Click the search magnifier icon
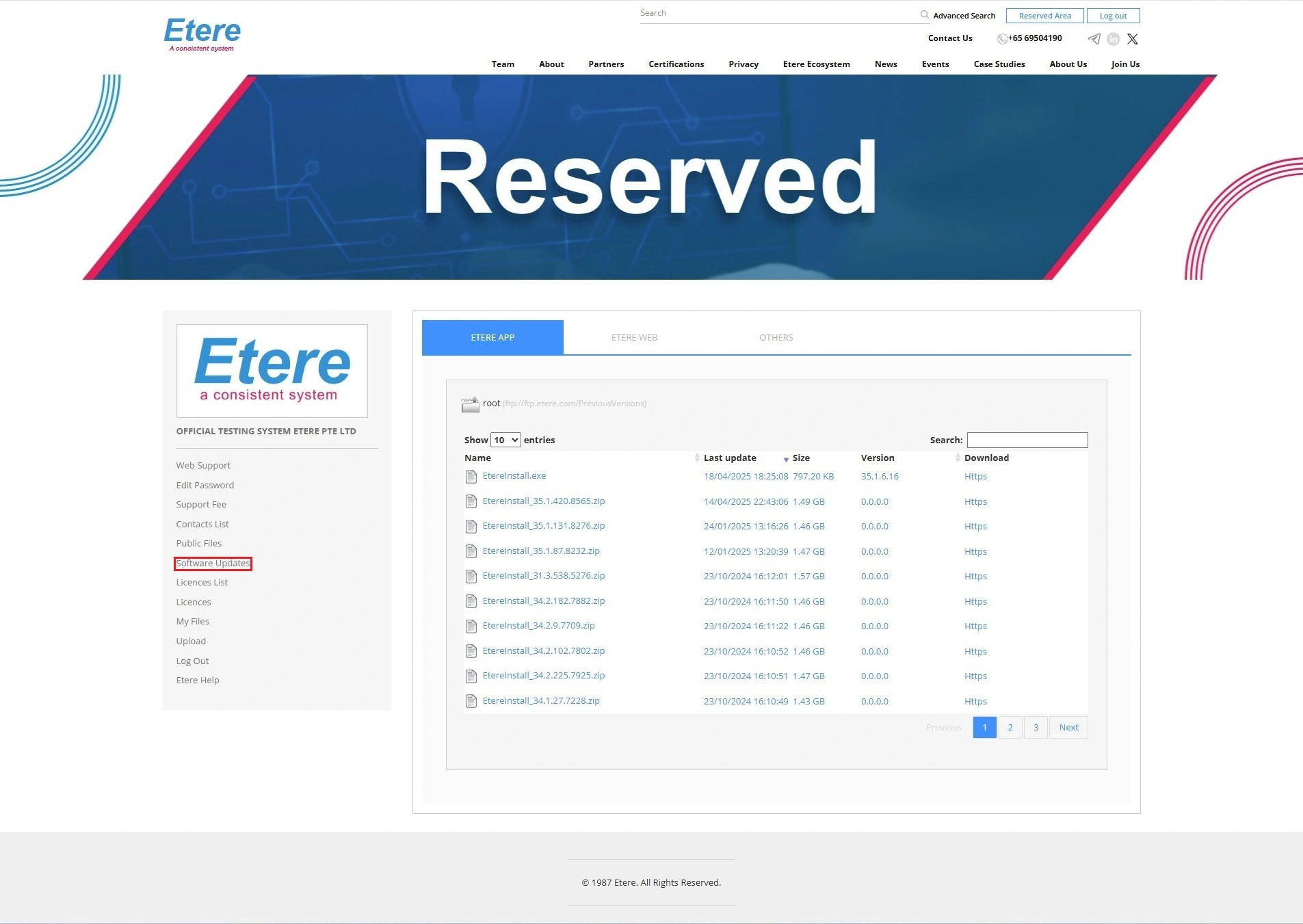The width and height of the screenshot is (1303, 924). click(924, 14)
